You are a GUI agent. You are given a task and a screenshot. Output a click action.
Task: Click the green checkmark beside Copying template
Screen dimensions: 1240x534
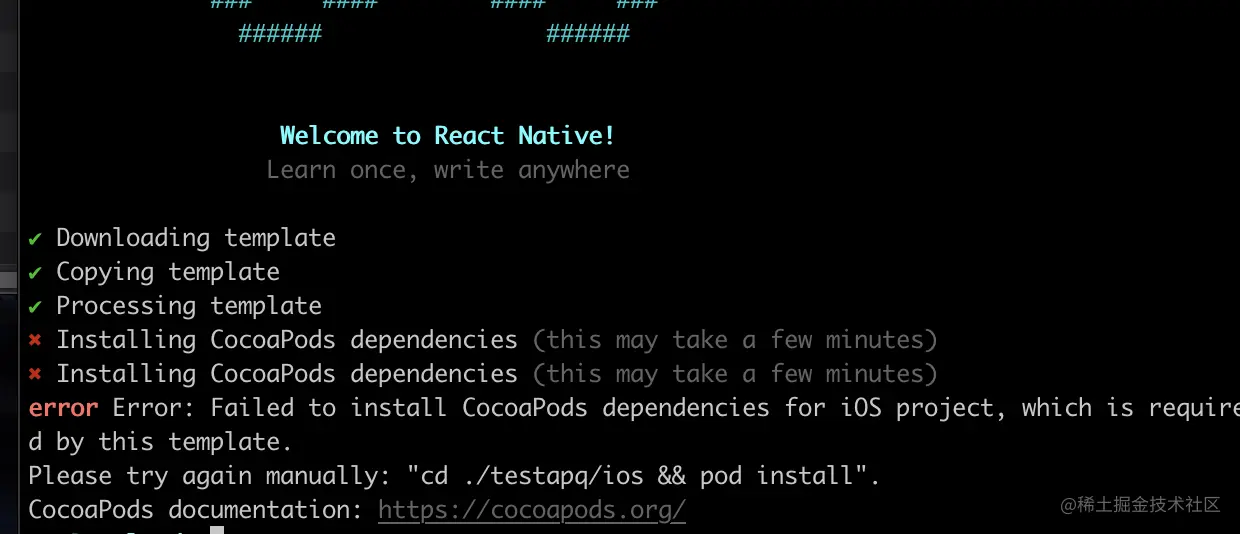point(35,272)
